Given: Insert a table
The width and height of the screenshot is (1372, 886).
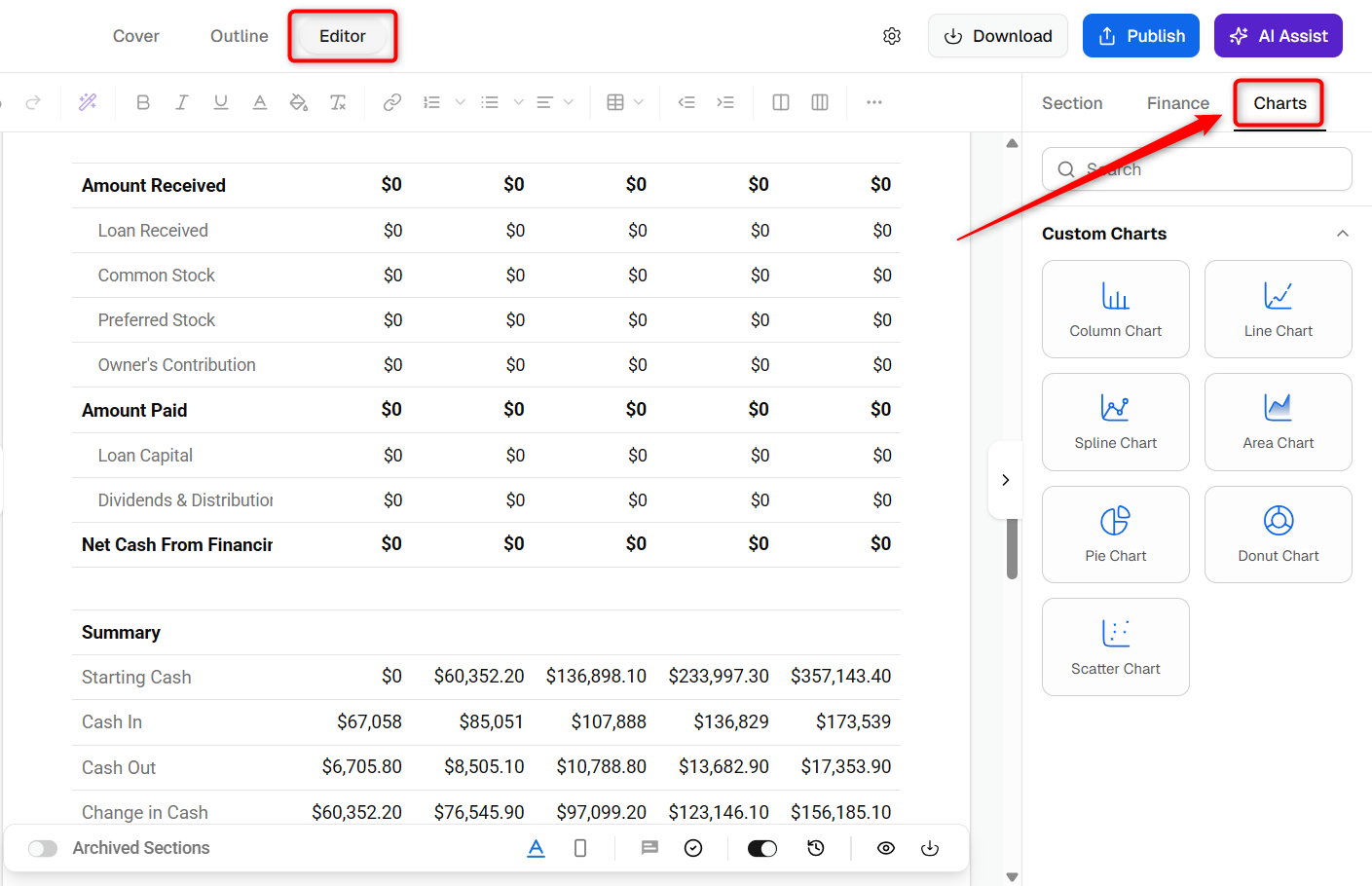Looking at the screenshot, I should (615, 102).
